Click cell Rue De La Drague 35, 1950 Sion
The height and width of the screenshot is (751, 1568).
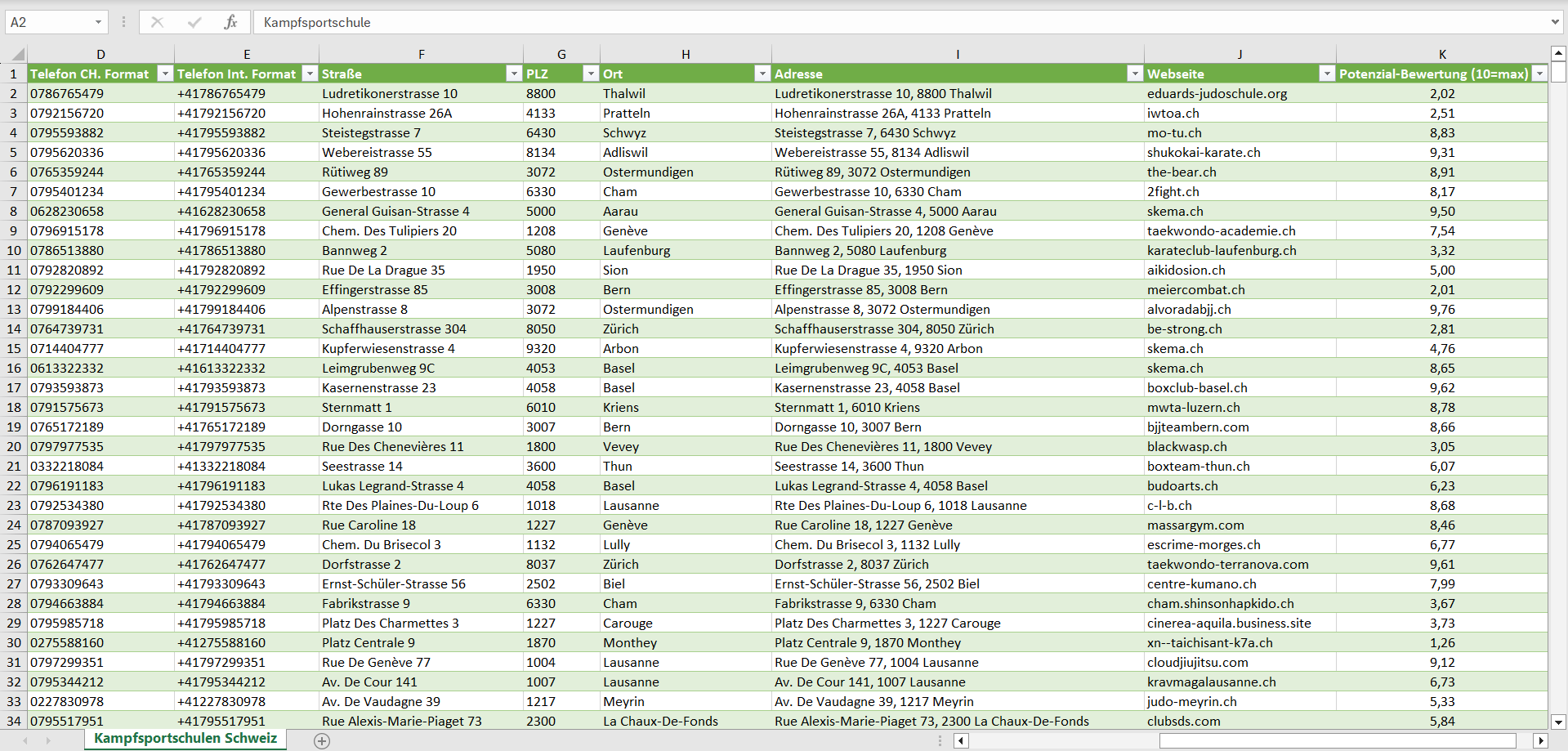pos(958,270)
